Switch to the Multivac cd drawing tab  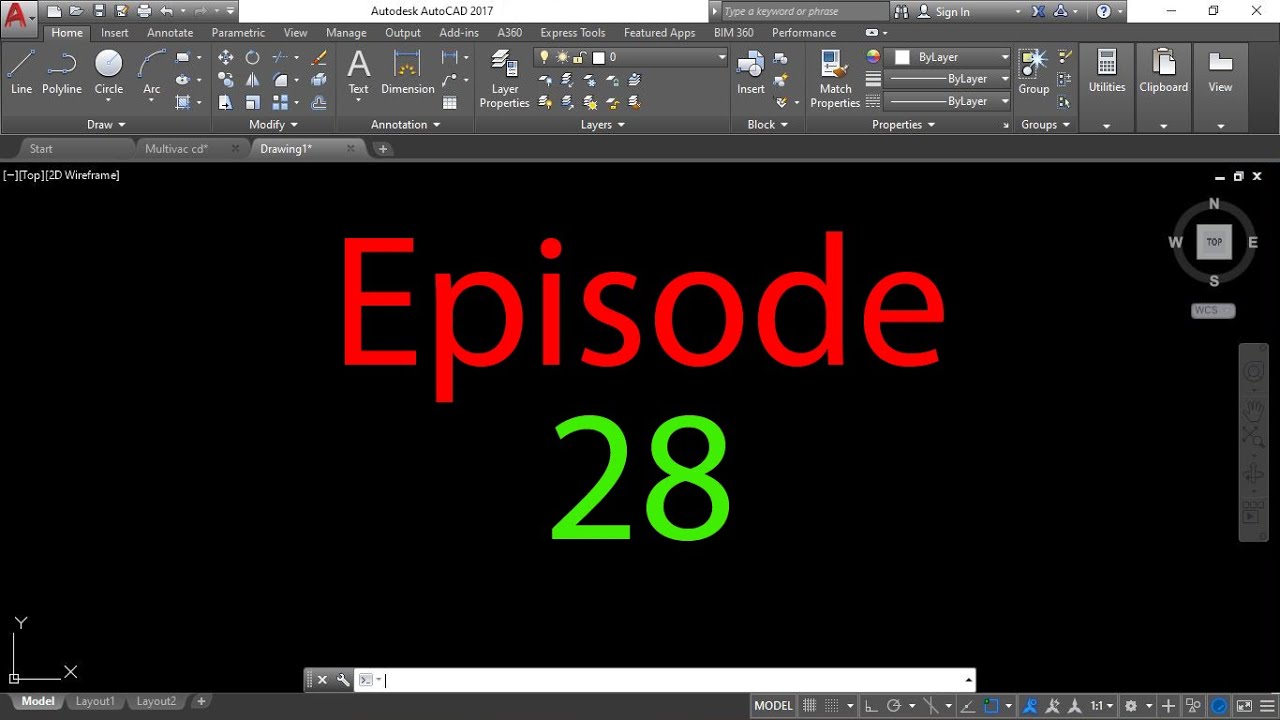tap(177, 149)
